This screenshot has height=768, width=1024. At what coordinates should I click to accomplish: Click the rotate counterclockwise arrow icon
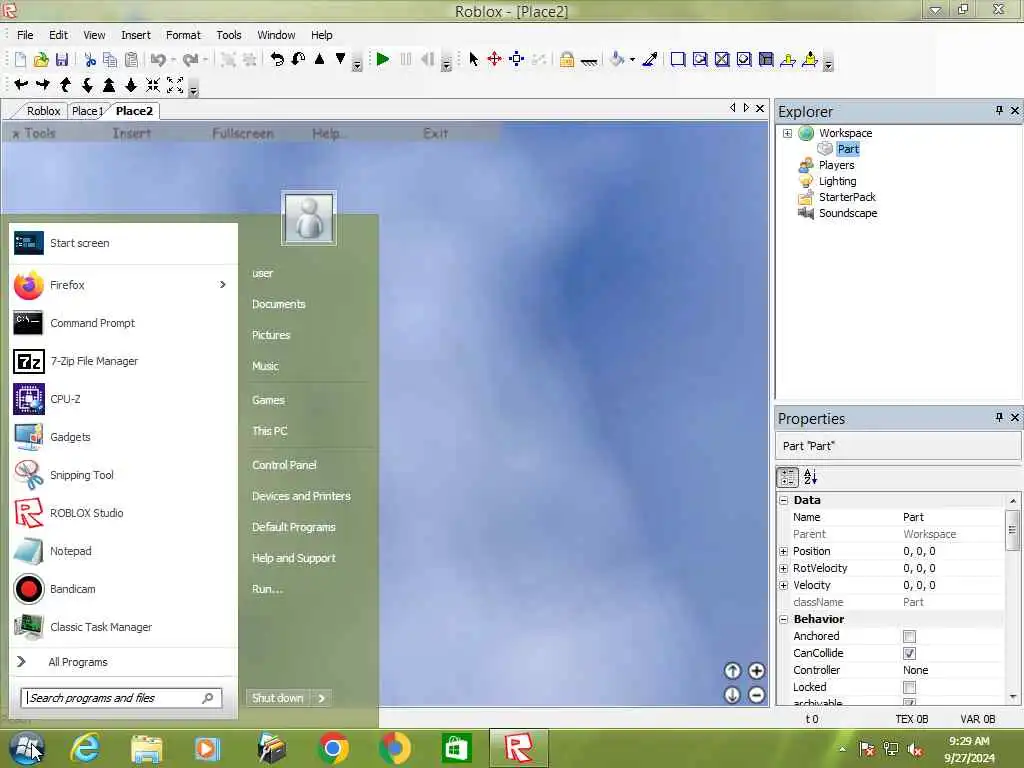[x=278, y=59]
